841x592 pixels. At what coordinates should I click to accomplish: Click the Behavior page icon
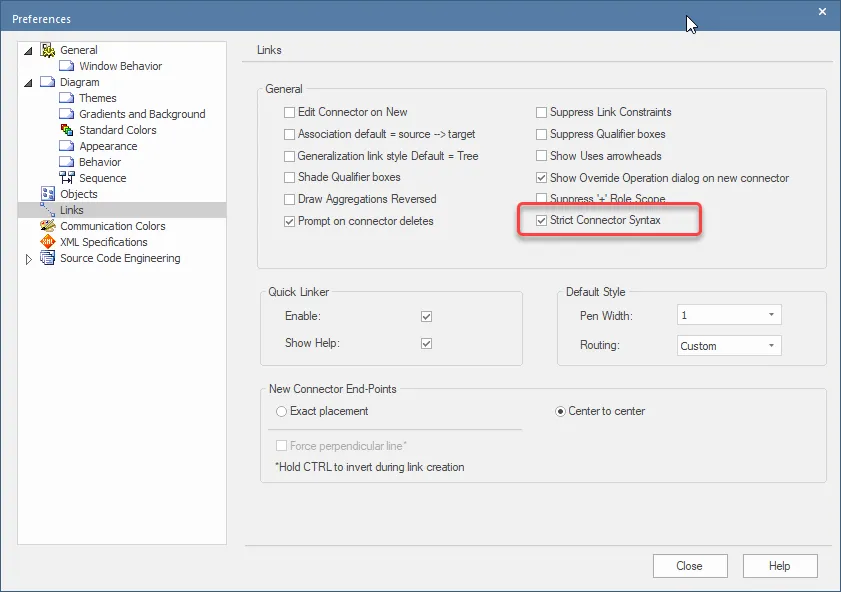[67, 162]
